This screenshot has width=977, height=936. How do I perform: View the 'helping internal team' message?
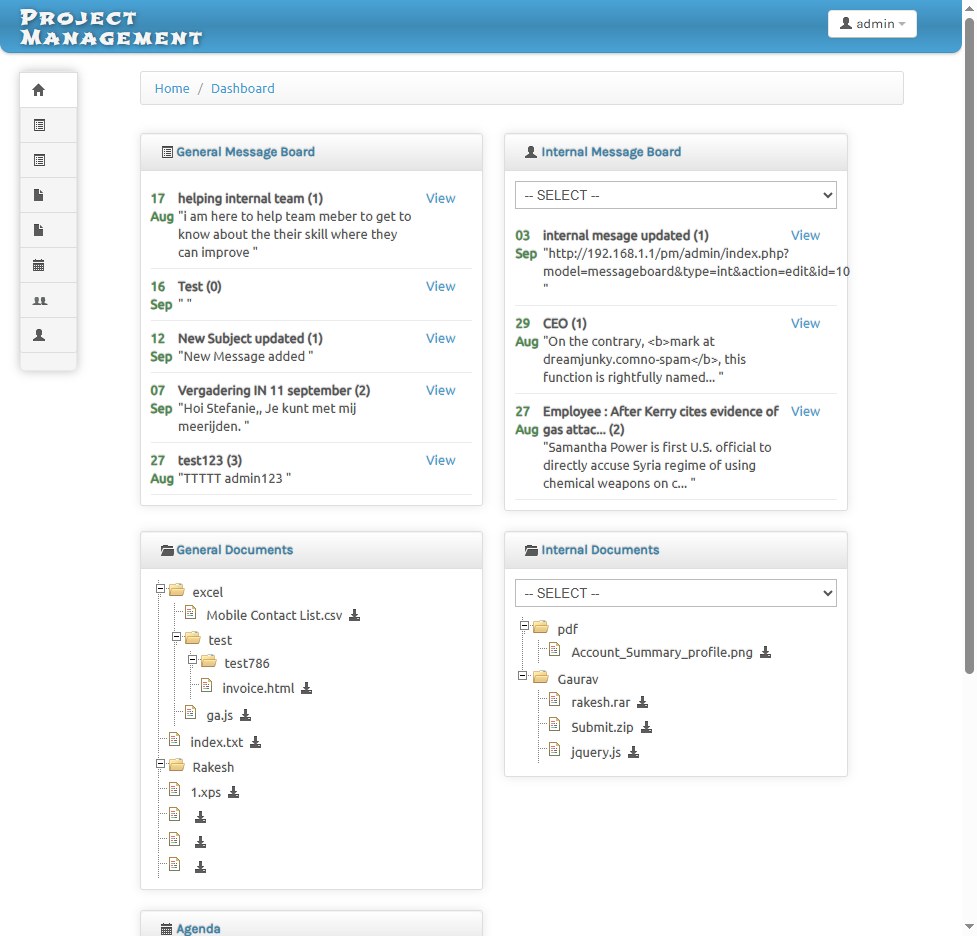tap(441, 198)
